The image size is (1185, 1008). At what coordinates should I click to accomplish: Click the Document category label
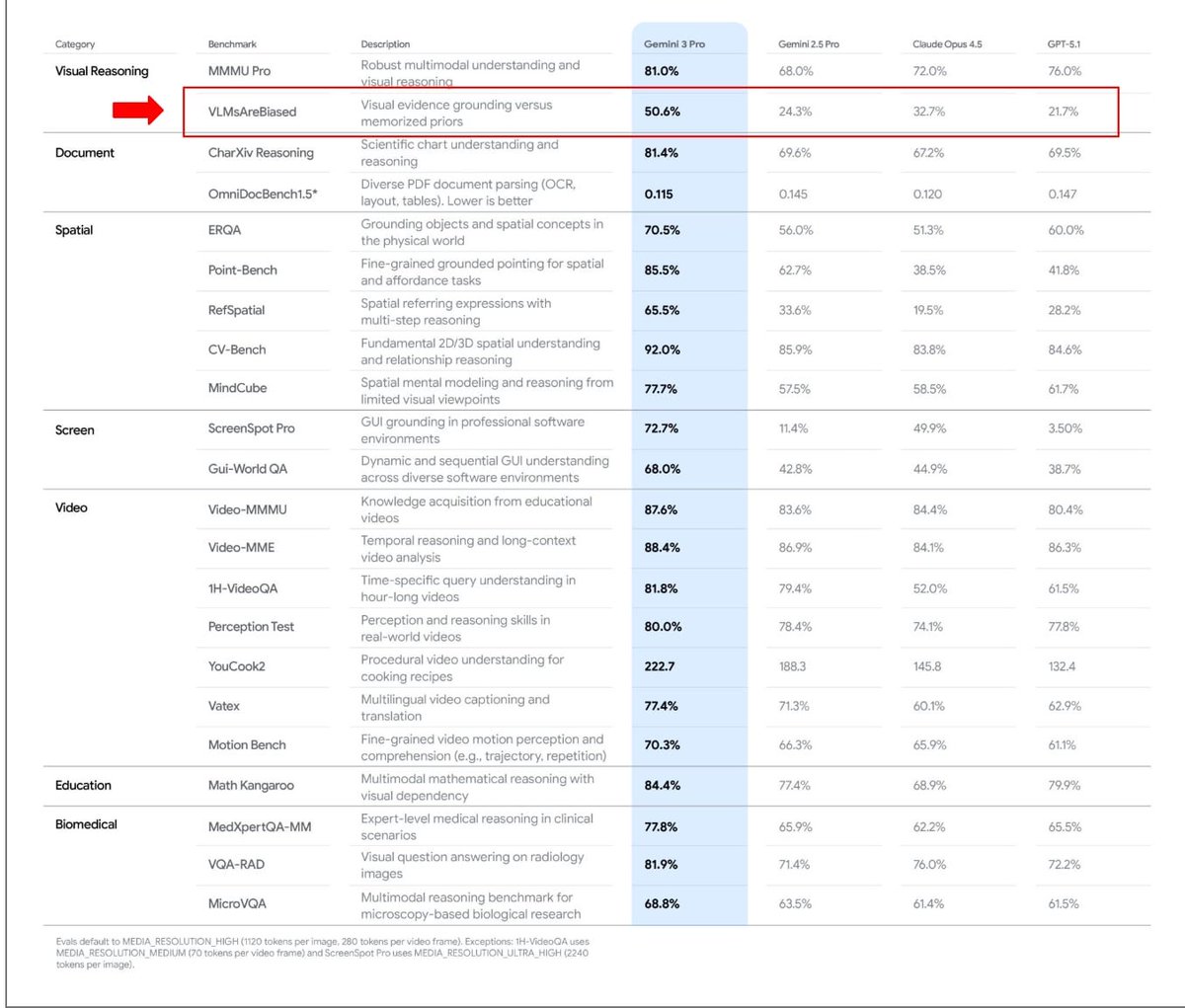click(x=85, y=153)
